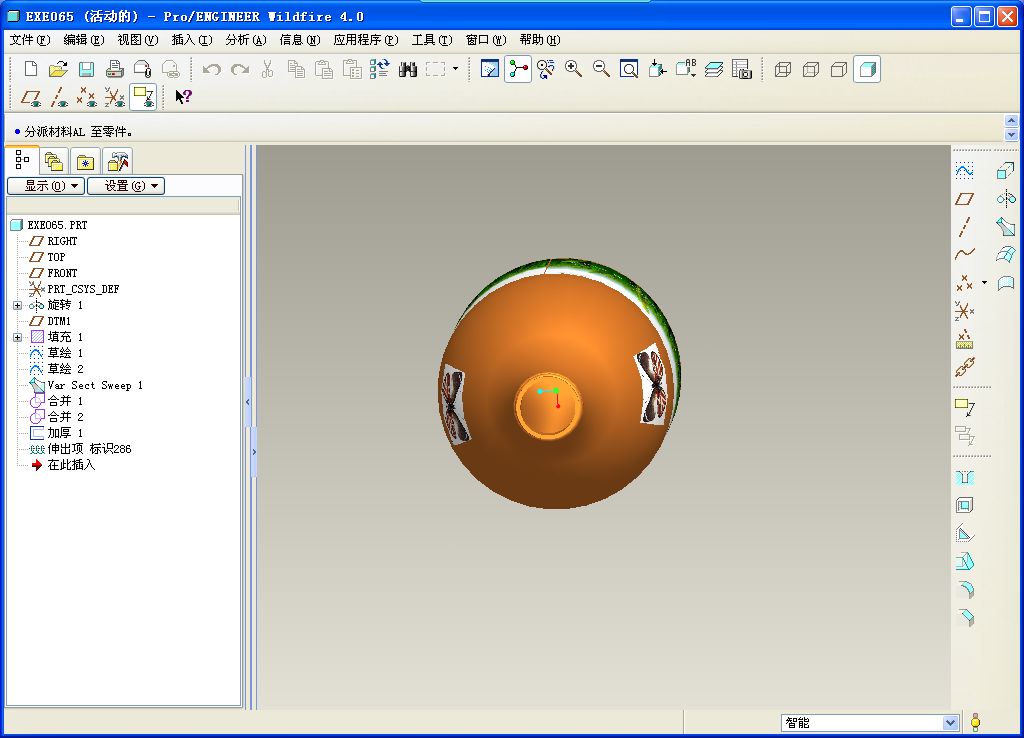Viewport: 1024px width, 738px height.
Task: Open the 设置 dropdown in model tree
Action: pyautogui.click(x=126, y=185)
